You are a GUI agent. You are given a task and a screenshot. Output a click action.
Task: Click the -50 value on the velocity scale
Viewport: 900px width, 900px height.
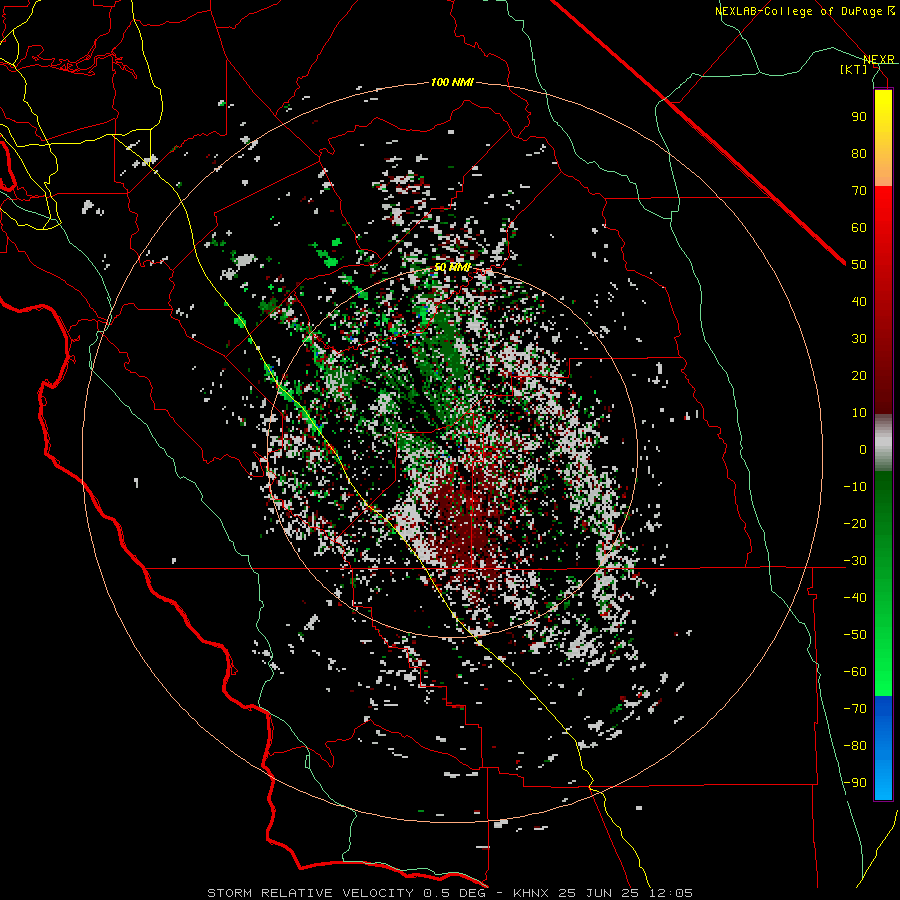pyautogui.click(x=855, y=635)
